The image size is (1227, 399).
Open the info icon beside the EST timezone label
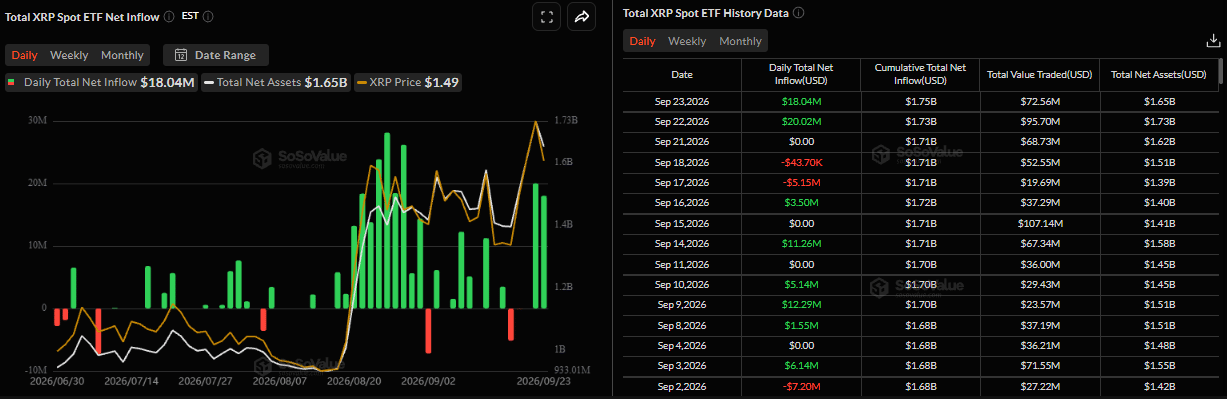(208, 16)
